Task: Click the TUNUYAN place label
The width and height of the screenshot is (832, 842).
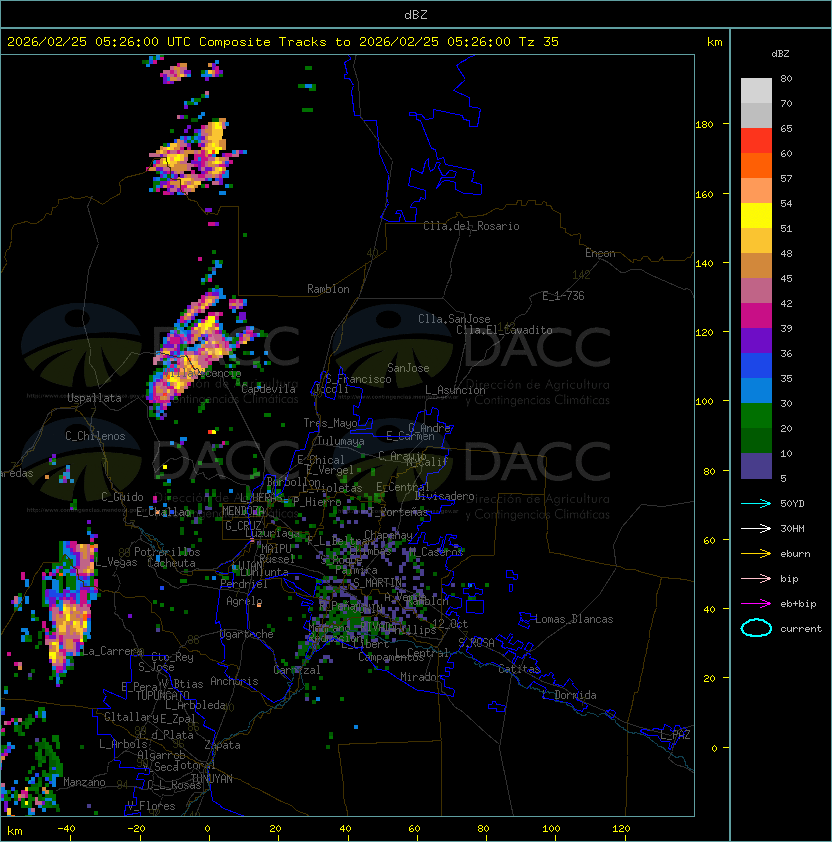Action: click(212, 779)
